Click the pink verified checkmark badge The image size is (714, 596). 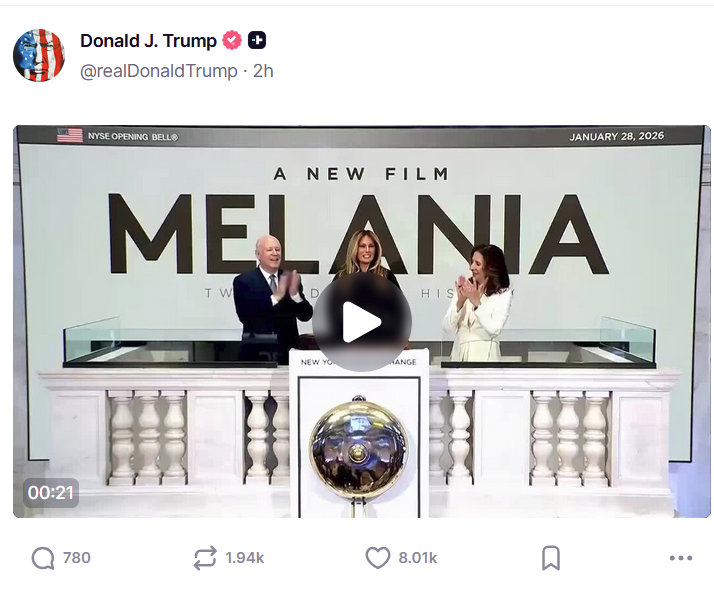232,41
